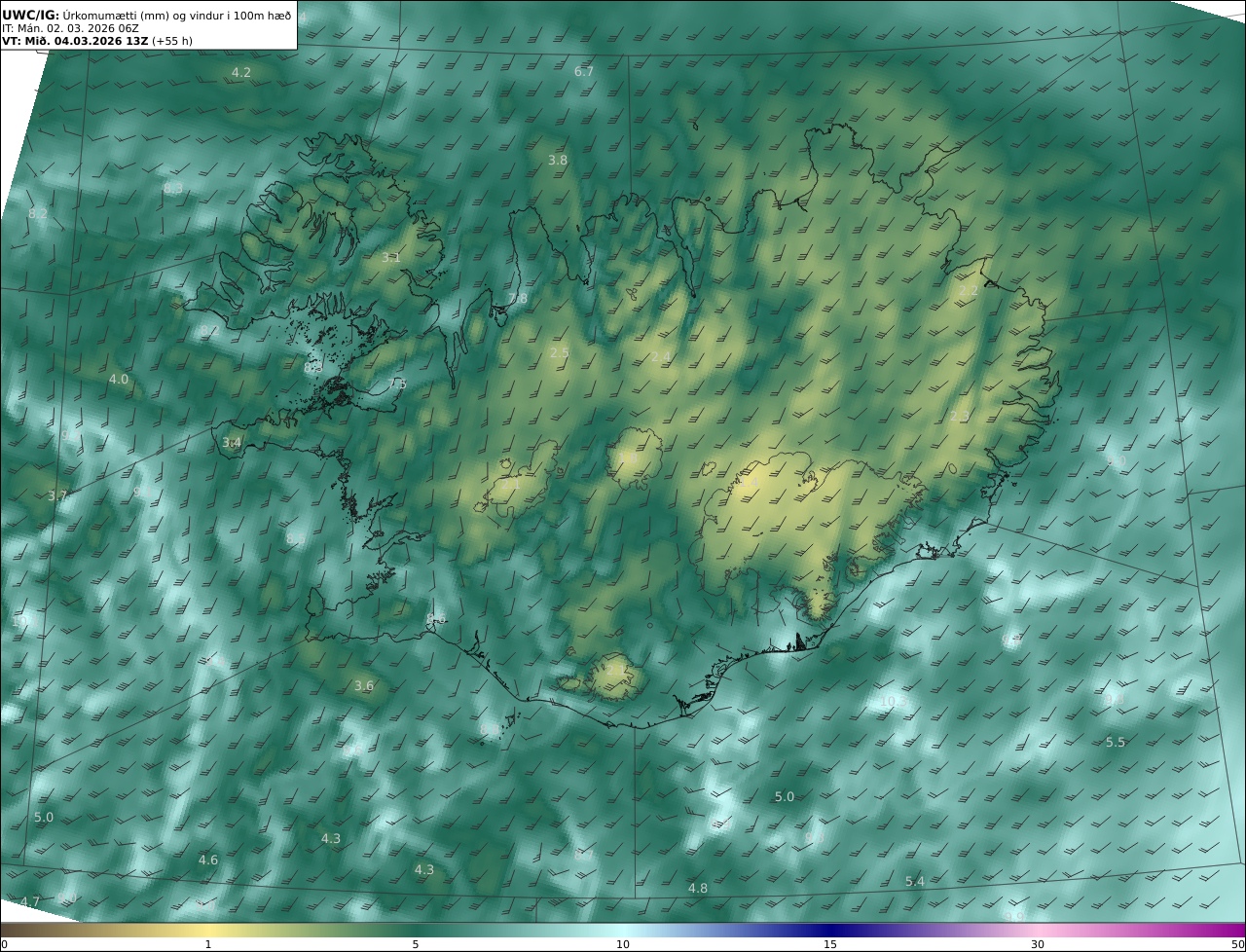
Task: Click the 2.2 precipitation value label
Action: tap(969, 291)
